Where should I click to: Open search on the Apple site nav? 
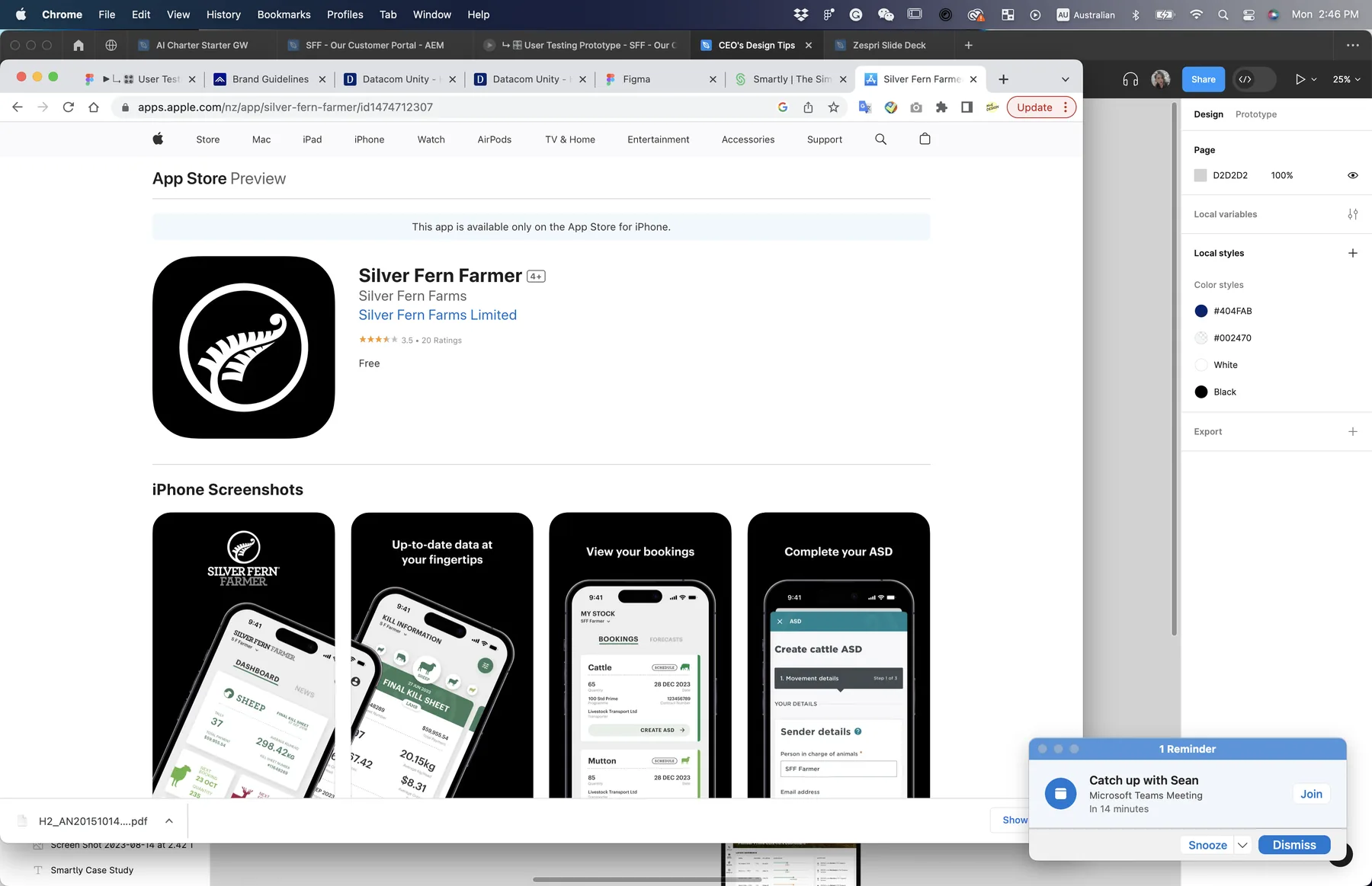point(880,139)
